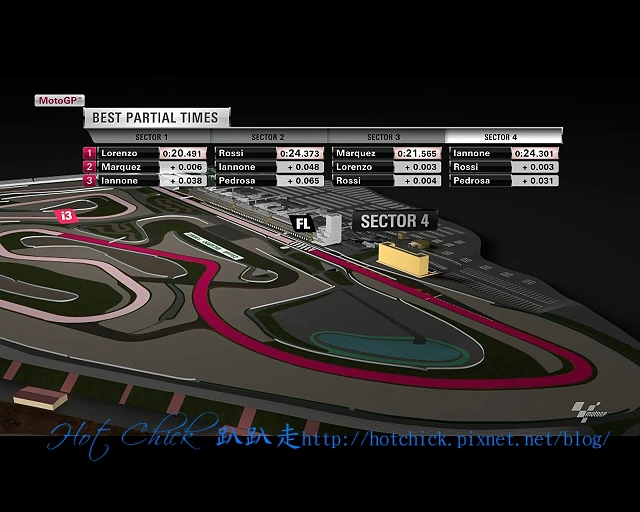Image resolution: width=640 pixels, height=512 pixels.
Task: Click Marquez in Sector 3
Action: coord(356,153)
